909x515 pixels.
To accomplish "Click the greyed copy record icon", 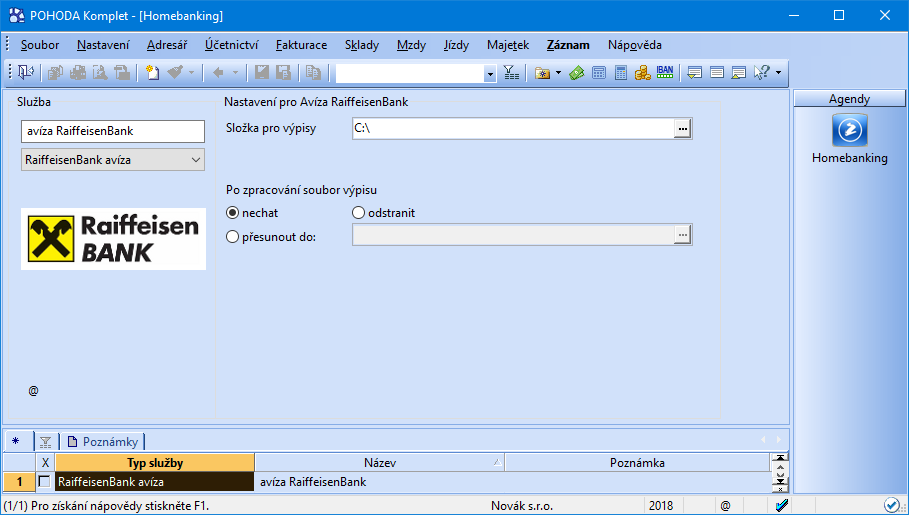I will click(313, 72).
